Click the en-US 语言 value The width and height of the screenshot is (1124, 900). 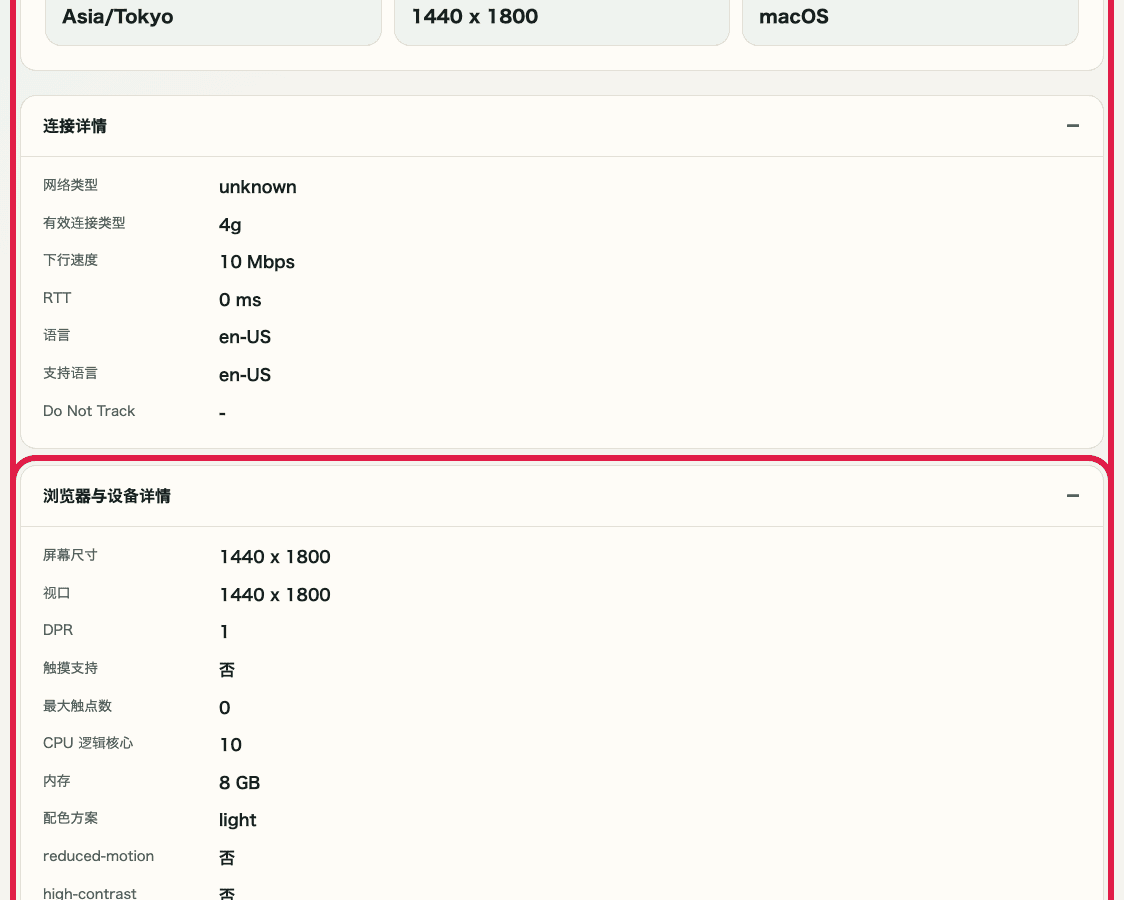point(244,337)
